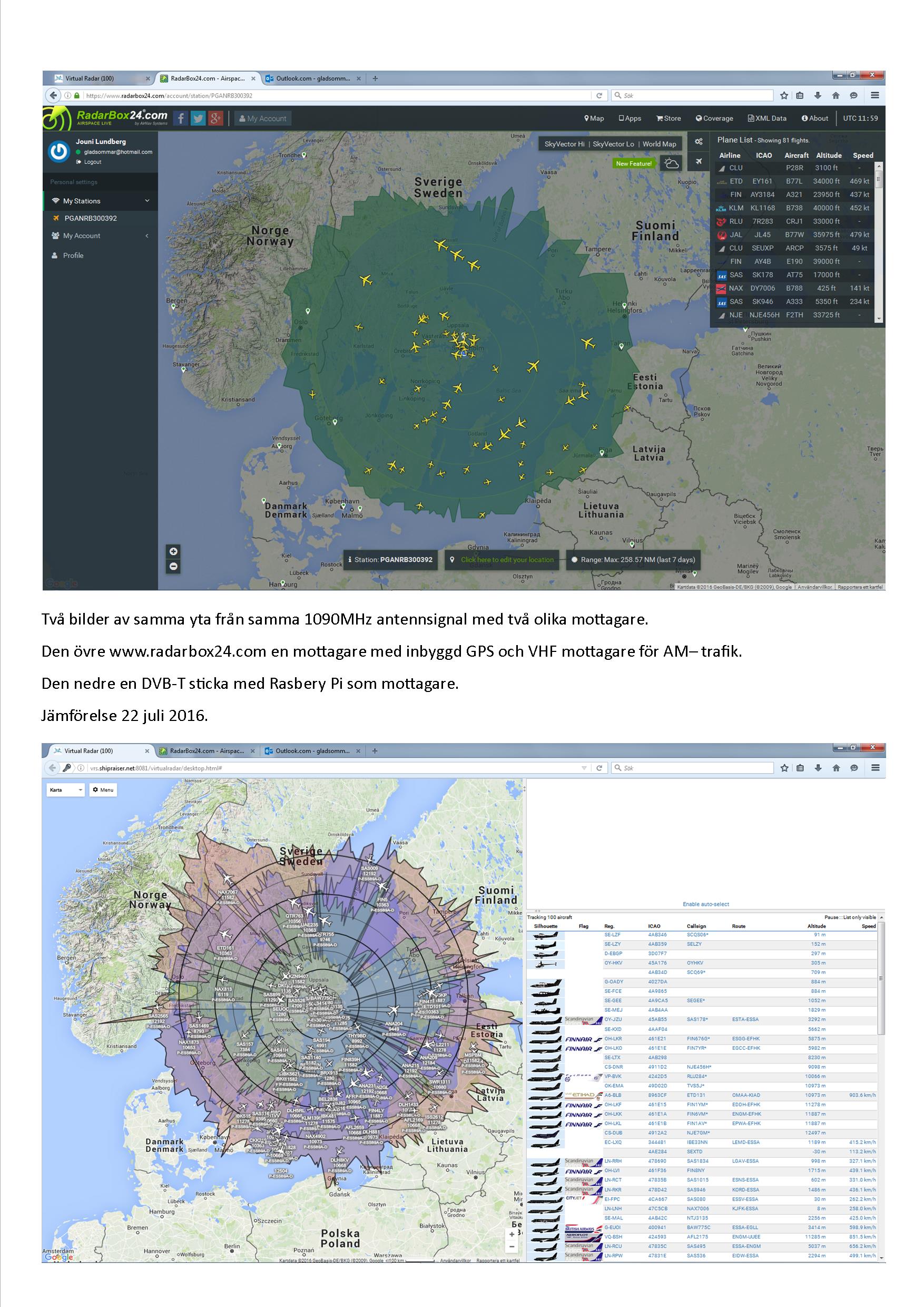
Task: Toggle Pause in Virtual Radar aircraft list
Action: (831, 917)
